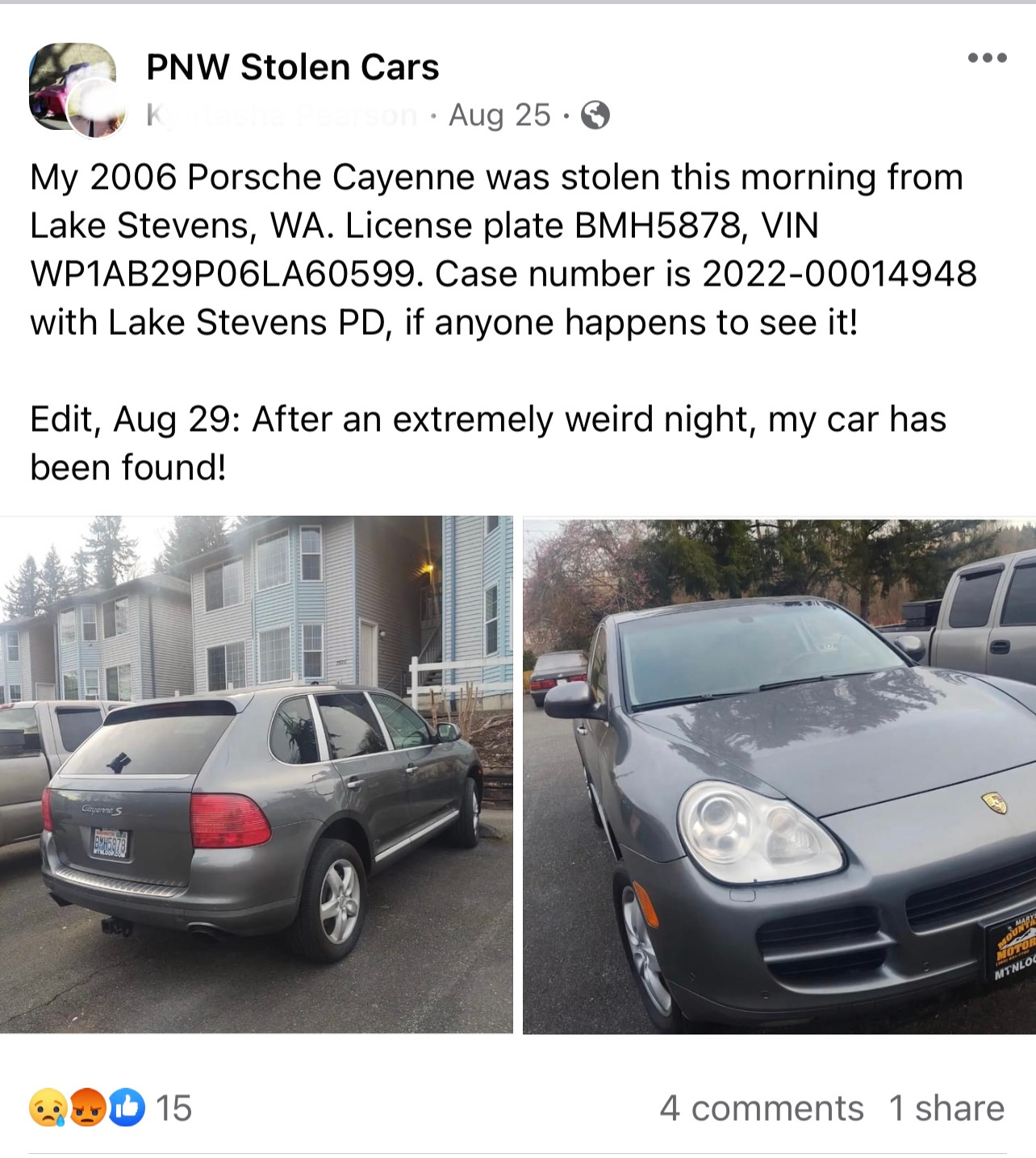
Task: Tap the poster's small profile picture
Action: click(97, 111)
